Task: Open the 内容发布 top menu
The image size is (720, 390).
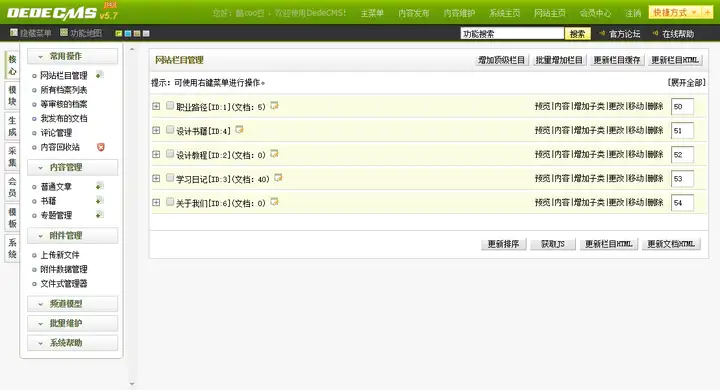Action: [x=414, y=13]
